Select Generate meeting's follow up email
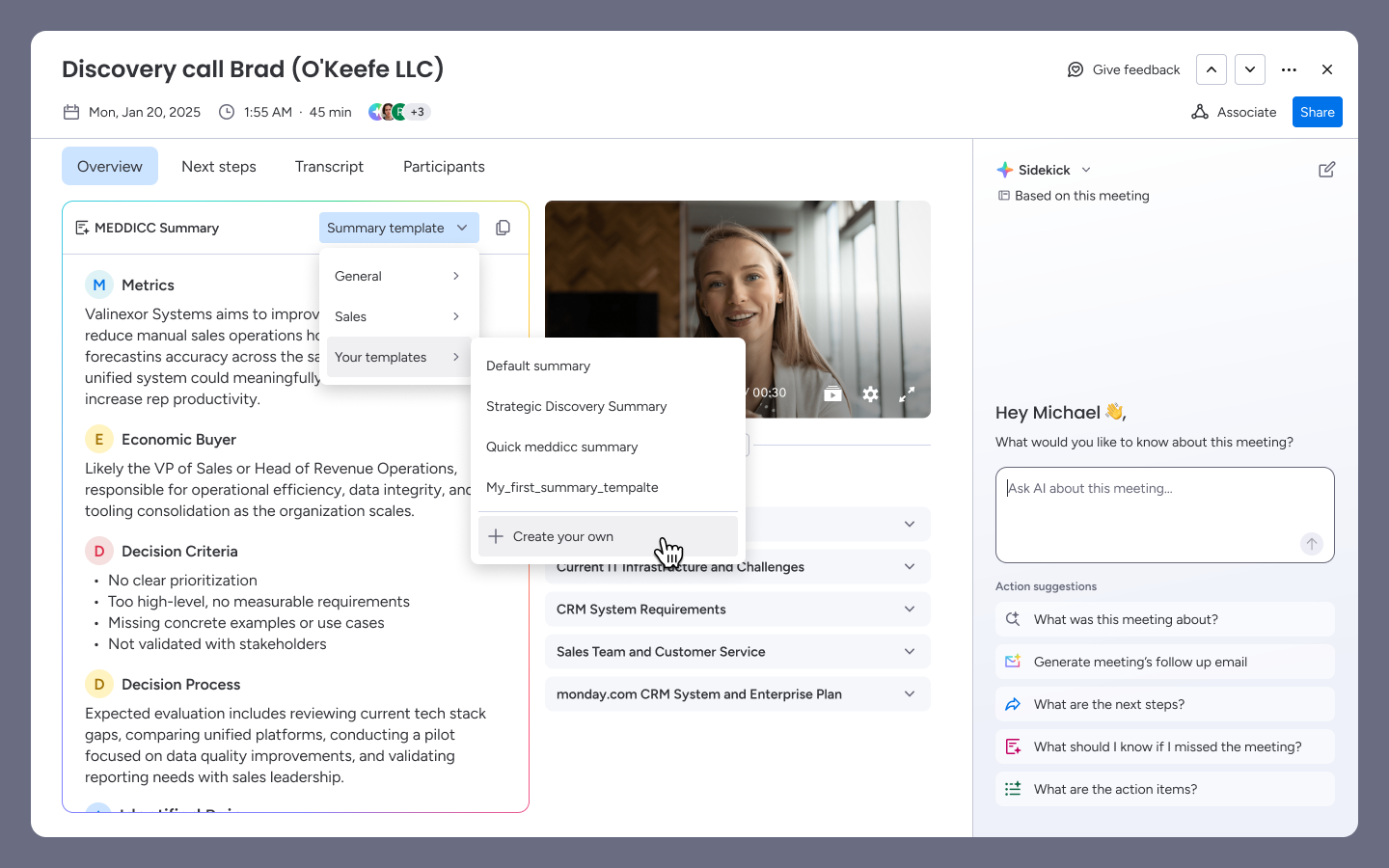 (1165, 662)
